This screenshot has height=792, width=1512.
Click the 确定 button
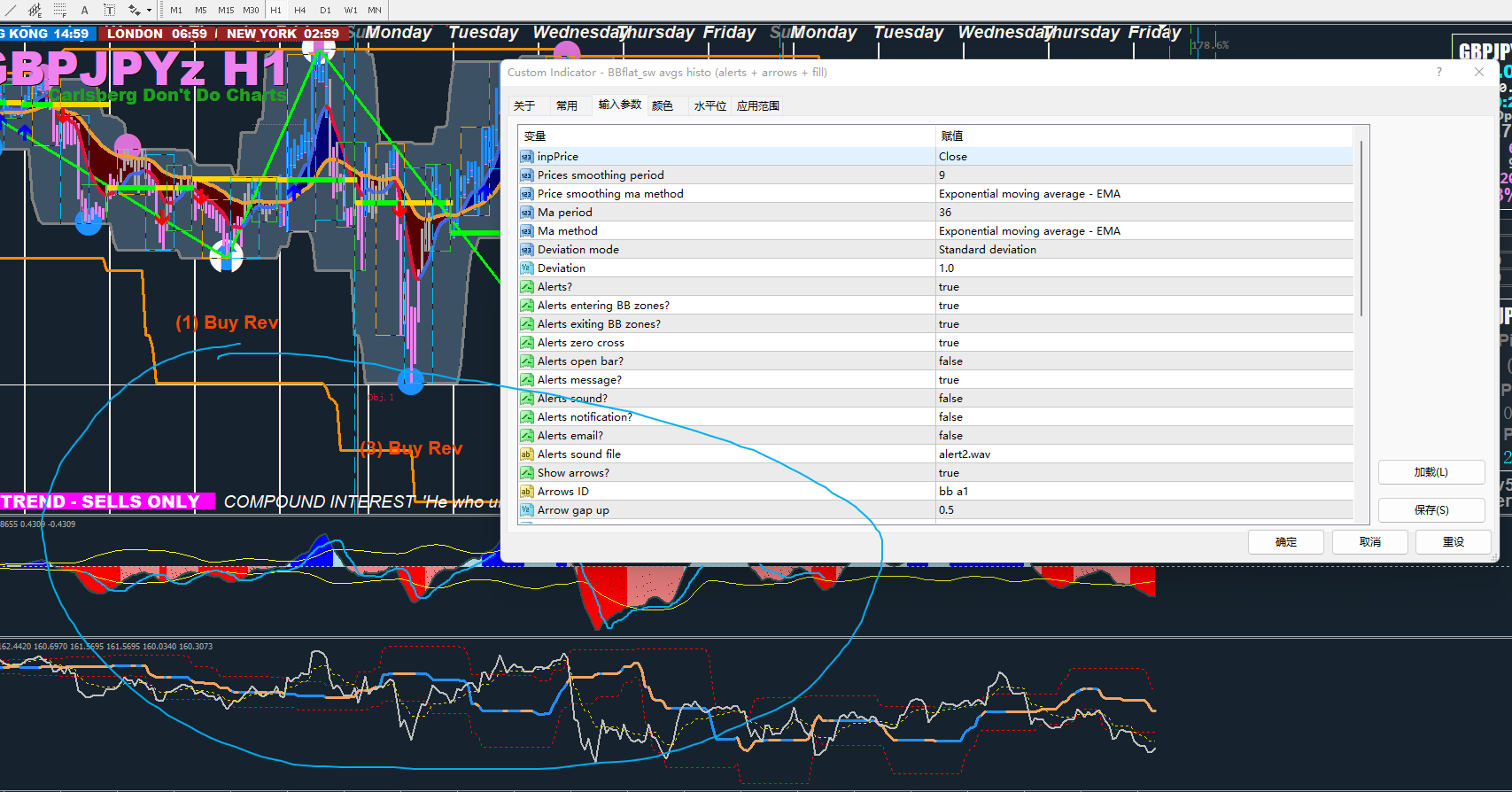[1285, 542]
